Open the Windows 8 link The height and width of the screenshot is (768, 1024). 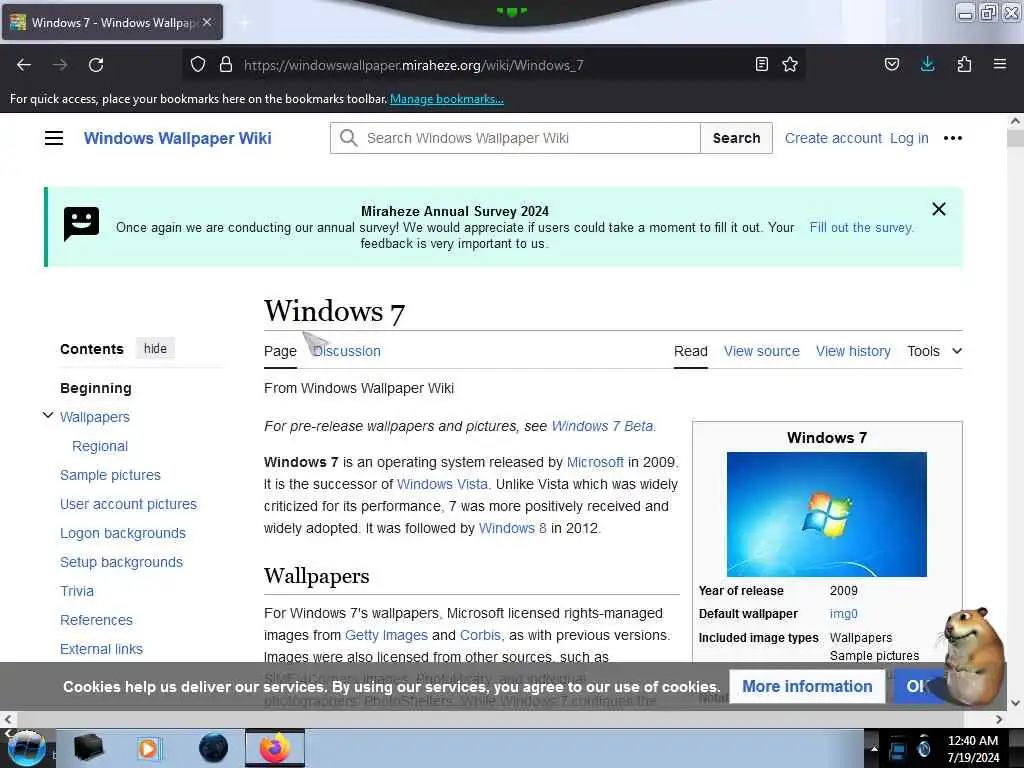coord(513,528)
